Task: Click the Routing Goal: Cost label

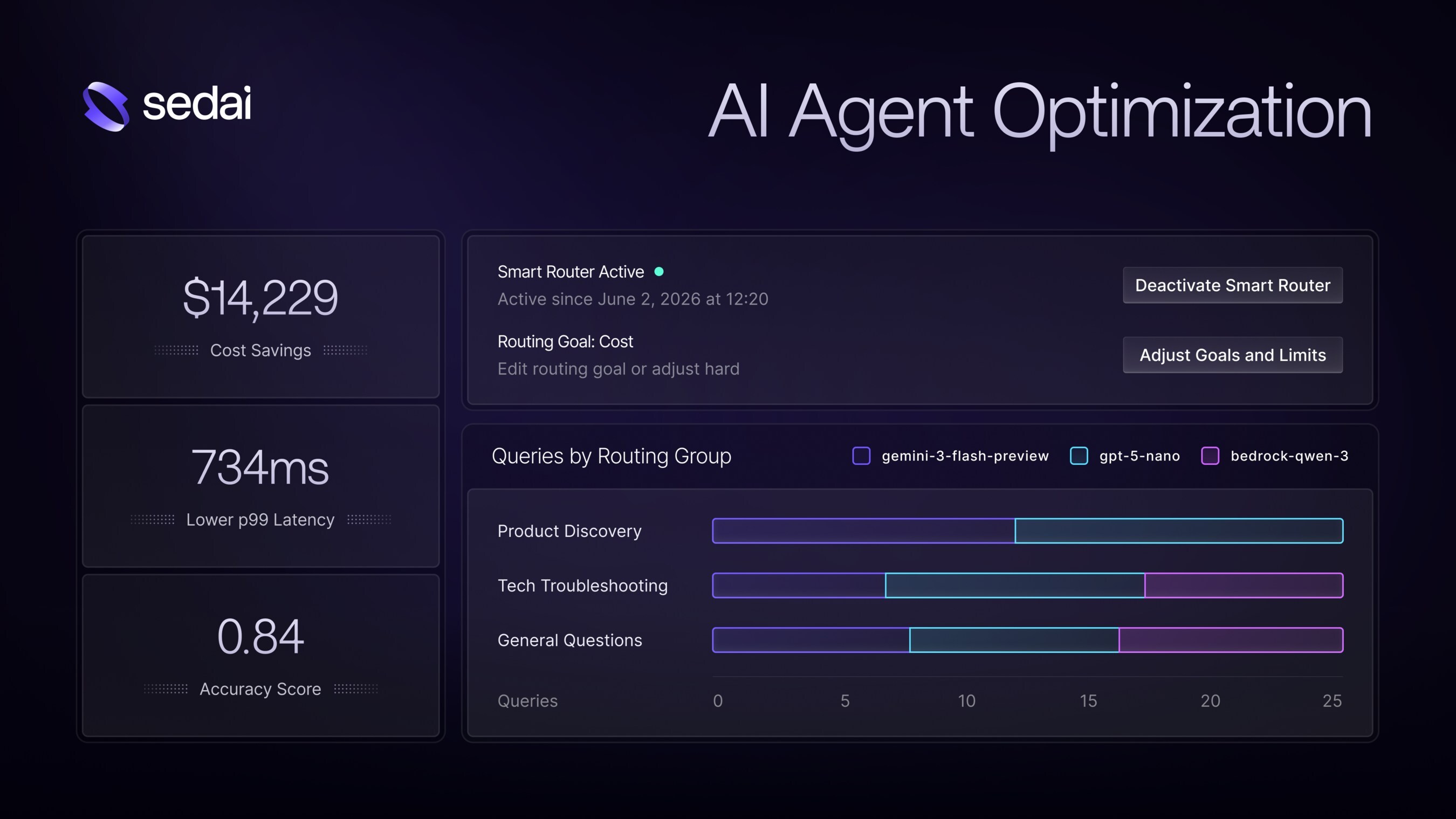Action: pyautogui.click(x=565, y=341)
